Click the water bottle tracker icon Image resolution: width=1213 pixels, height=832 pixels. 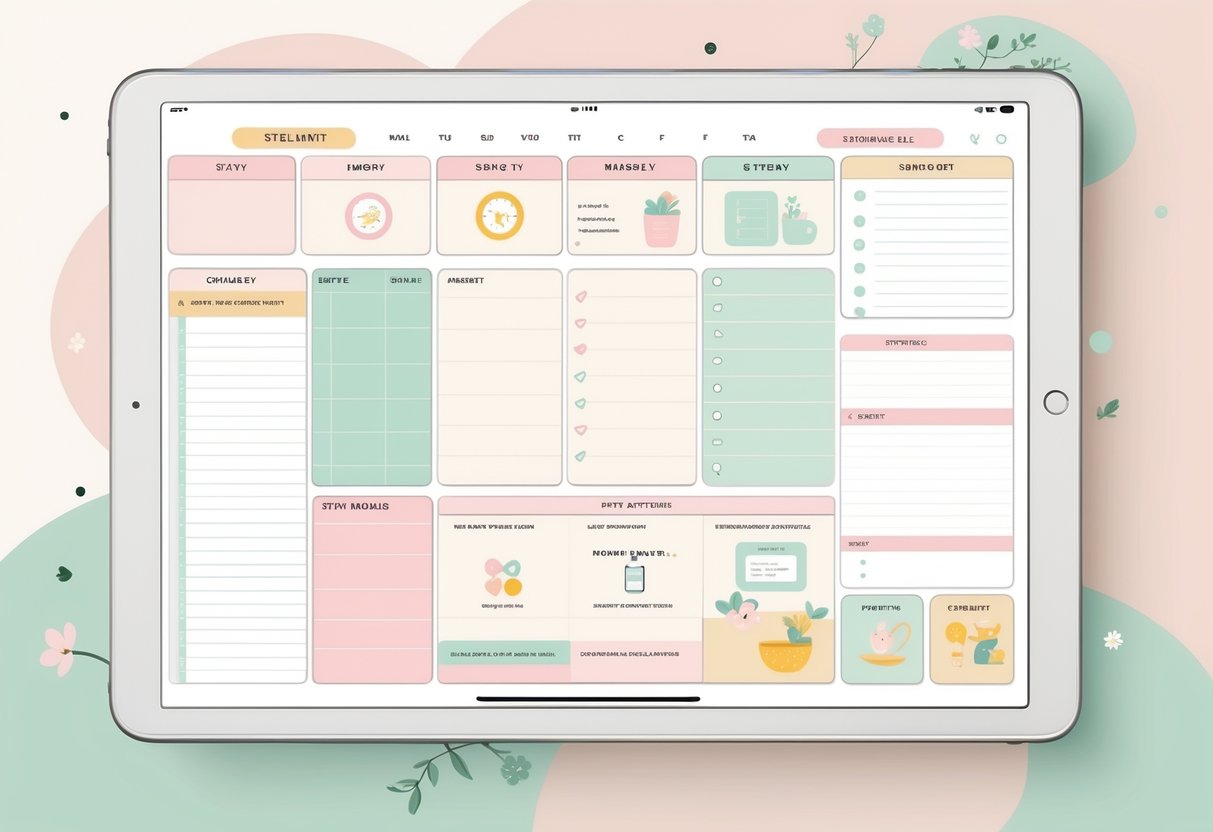pos(633,576)
